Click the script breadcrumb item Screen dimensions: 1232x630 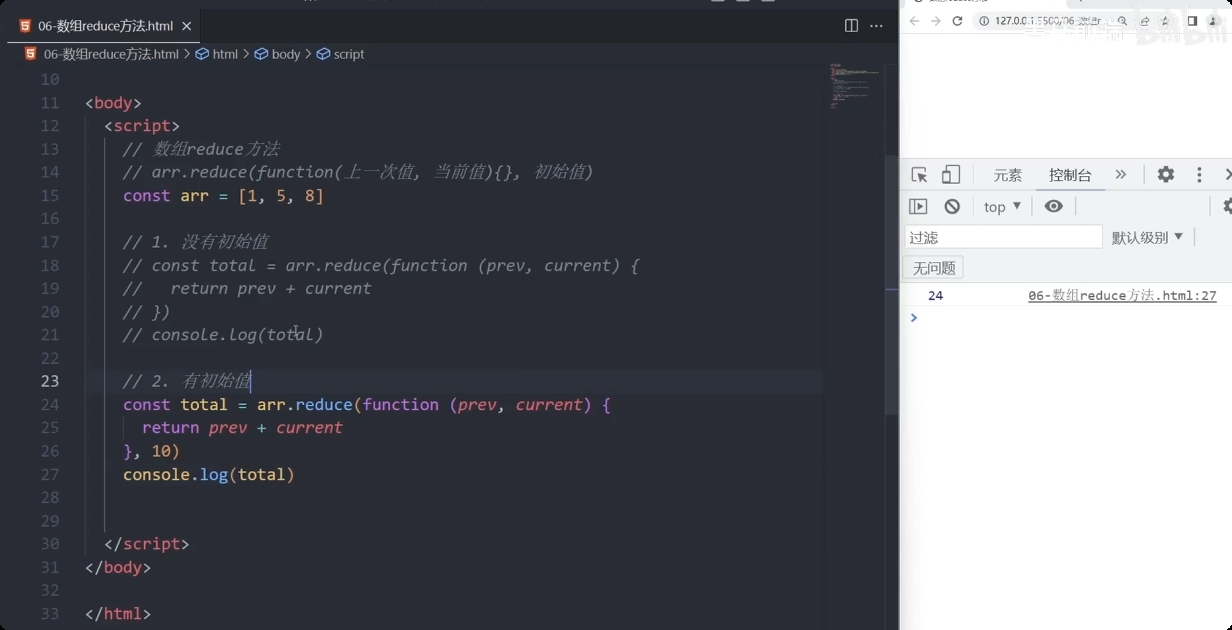[341, 54]
